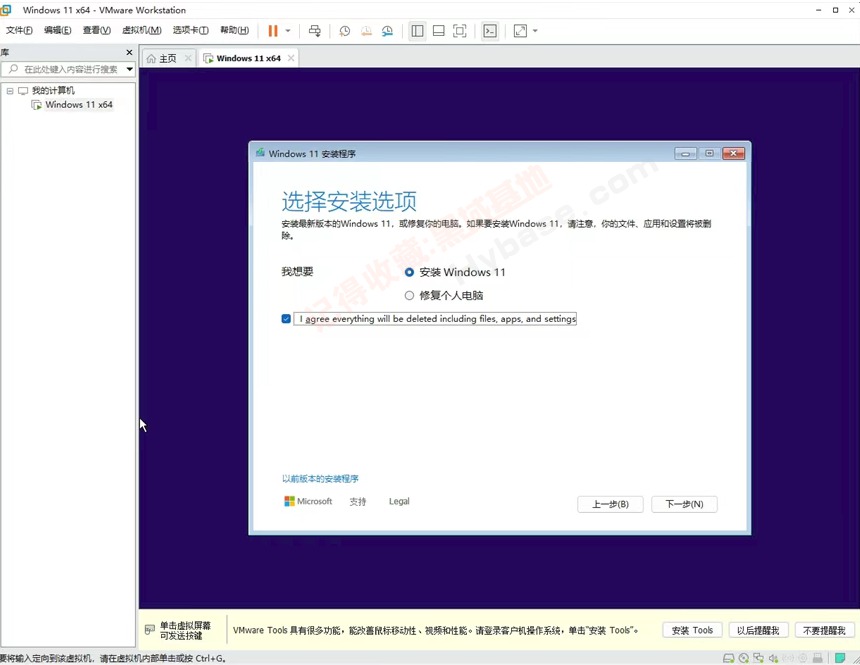
Task: Collapse the 我的计算机 tree node
Action: [x=9, y=91]
